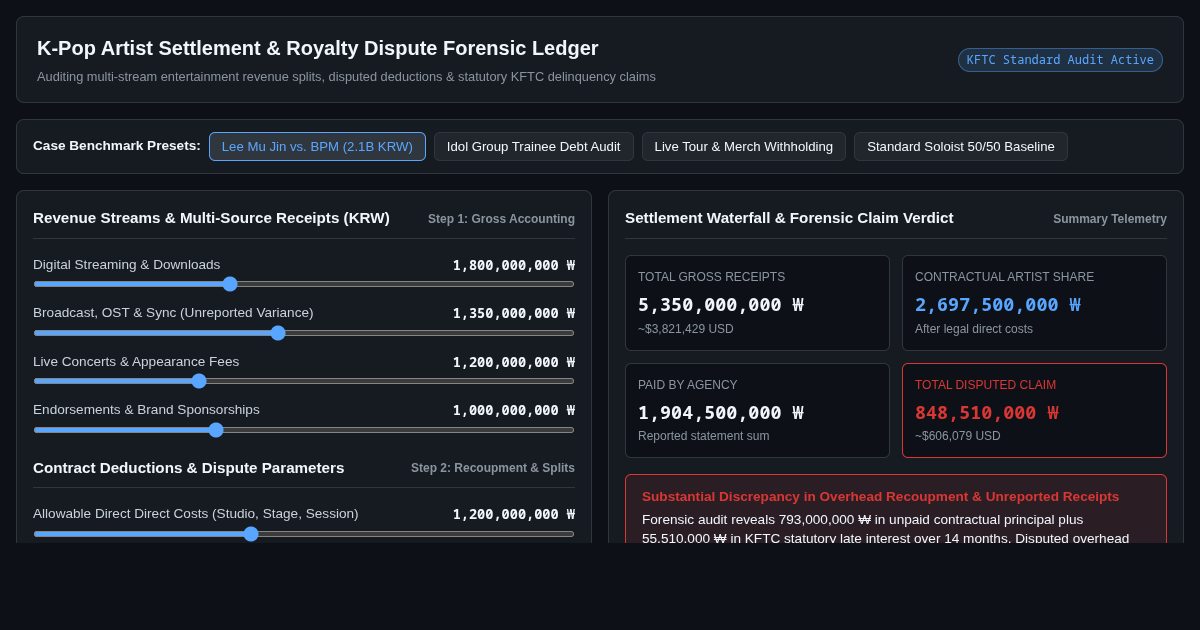Viewport: 1200px width, 630px height.
Task: Adjust Broadcast, OST & Sync slider
Action: click(304, 333)
